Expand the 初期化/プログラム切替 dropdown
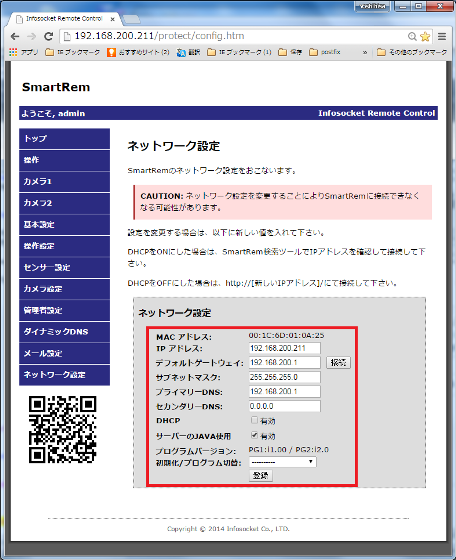Image resolution: width=456 pixels, height=560 pixels. (x=282, y=462)
